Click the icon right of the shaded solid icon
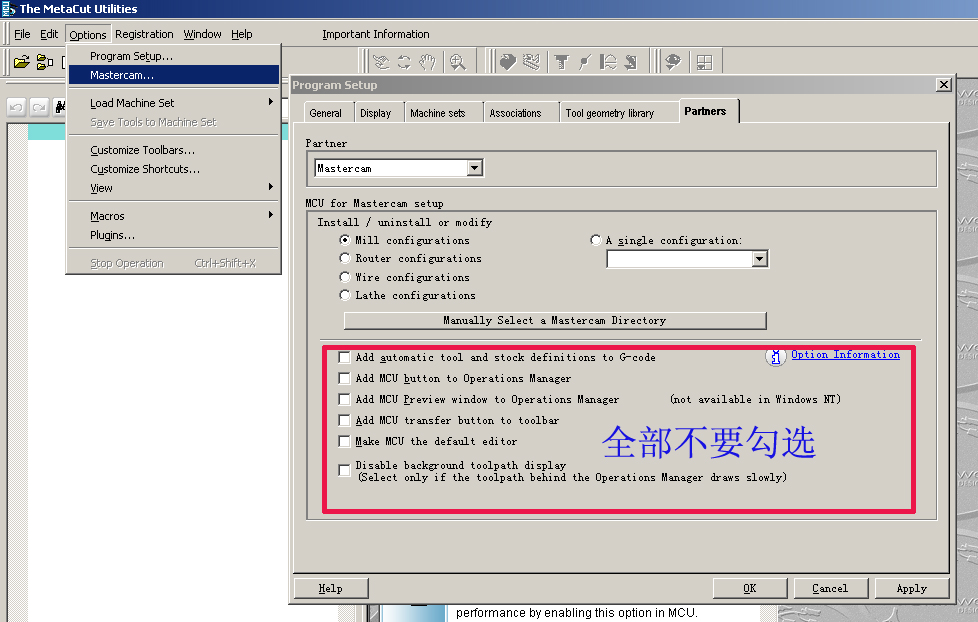 point(531,62)
